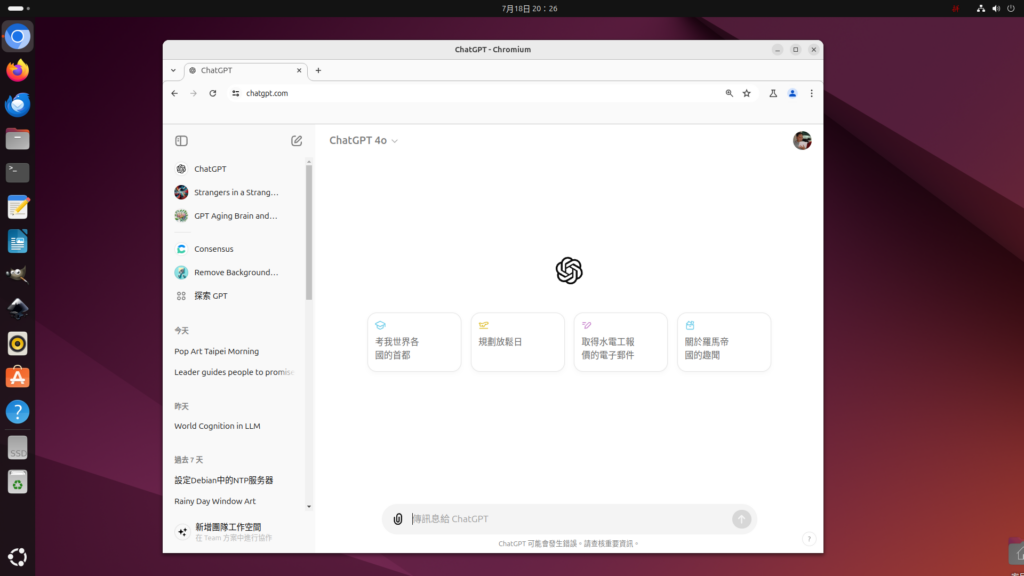The image size is (1024, 576).
Task: Launch Inkscape from the dock
Action: point(18,309)
